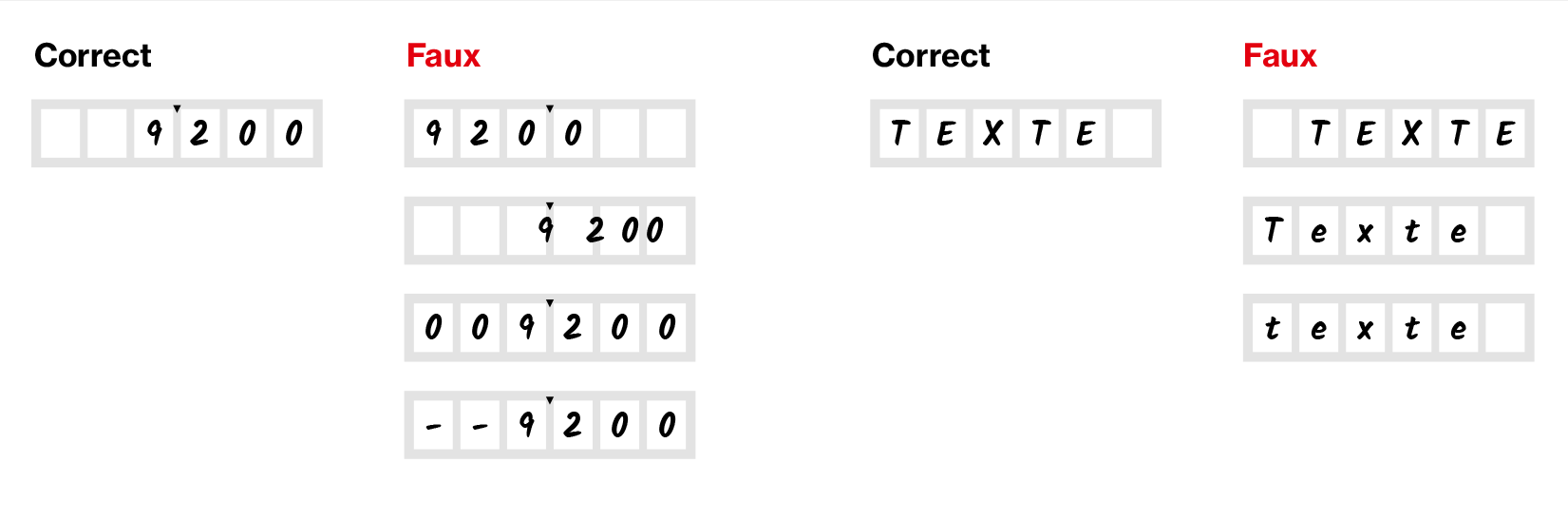Click the decimal marker triangle above correct number field
This screenshot has width=1568, height=520.
[x=177, y=109]
